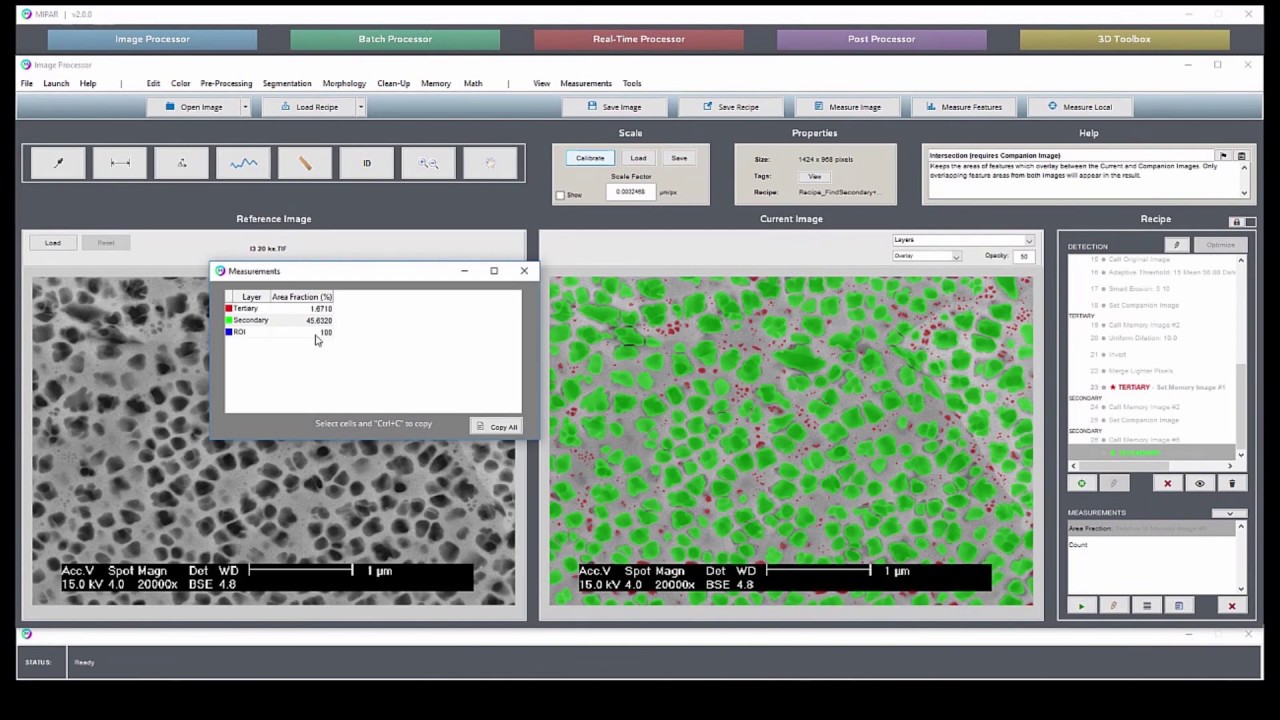The width and height of the screenshot is (1280, 720).
Task: Click the Calibrate button
Action: (x=590, y=158)
